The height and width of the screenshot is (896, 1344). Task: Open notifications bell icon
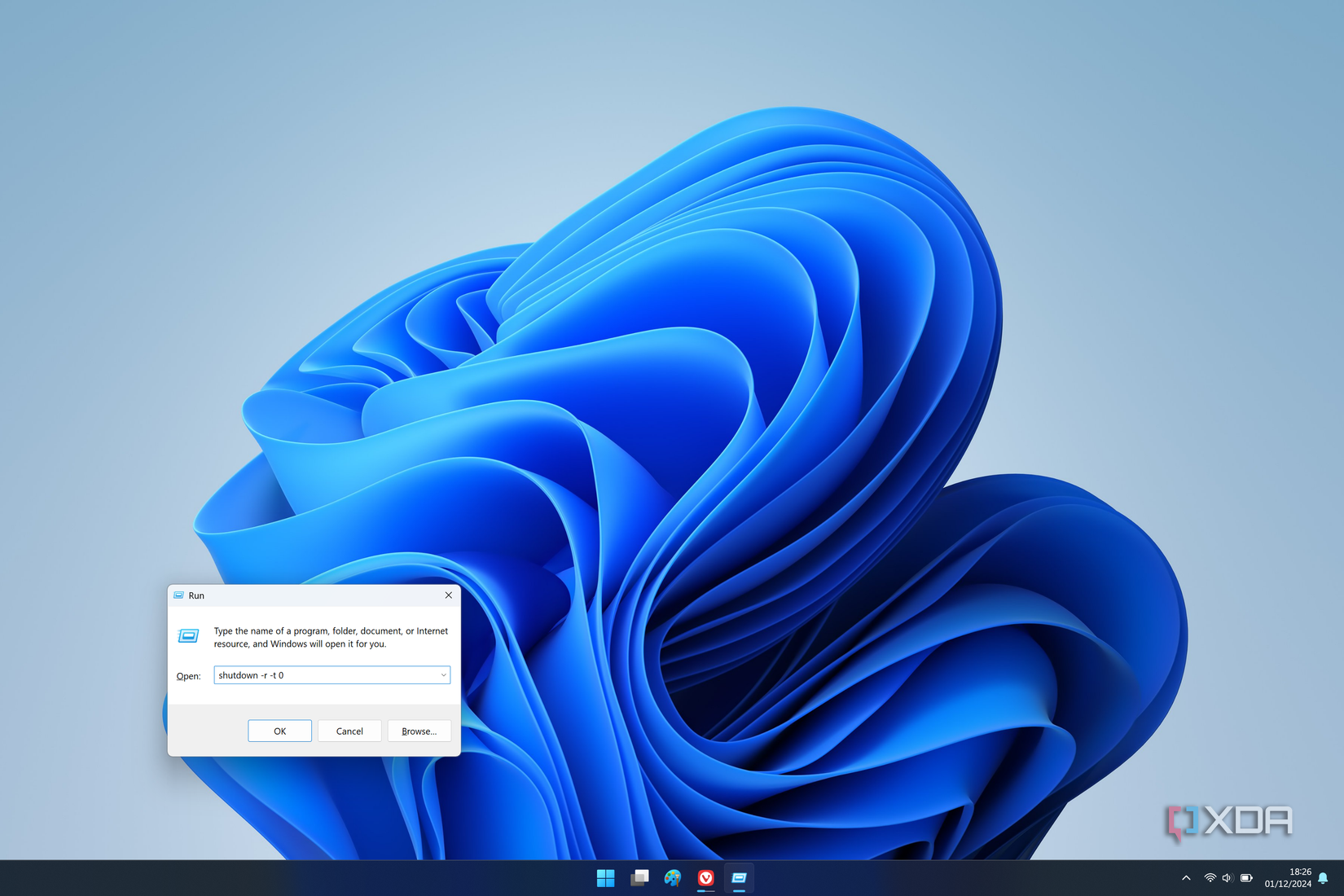tap(1324, 878)
